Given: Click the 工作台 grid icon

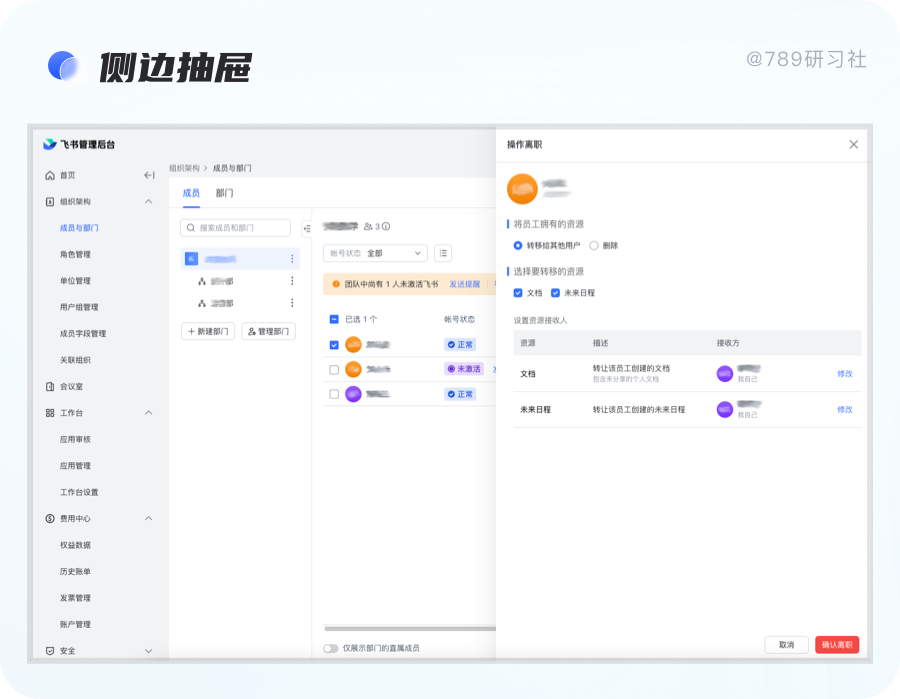Looking at the screenshot, I should point(50,413).
